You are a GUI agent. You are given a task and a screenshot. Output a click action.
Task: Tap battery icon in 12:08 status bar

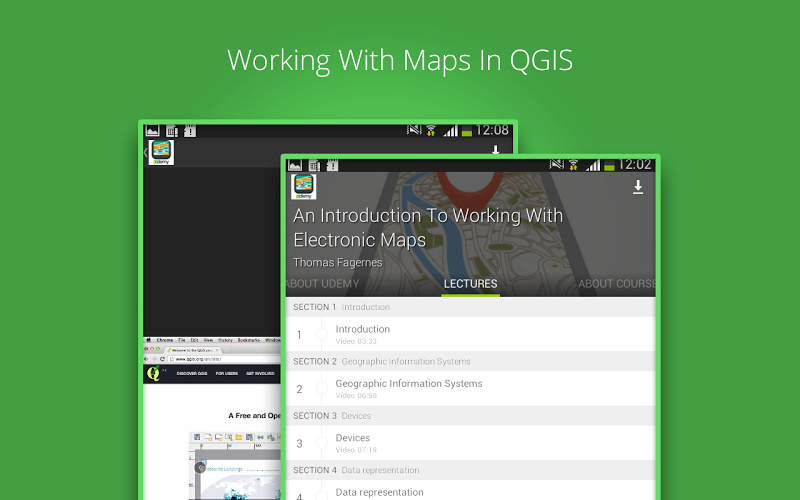tap(466, 132)
